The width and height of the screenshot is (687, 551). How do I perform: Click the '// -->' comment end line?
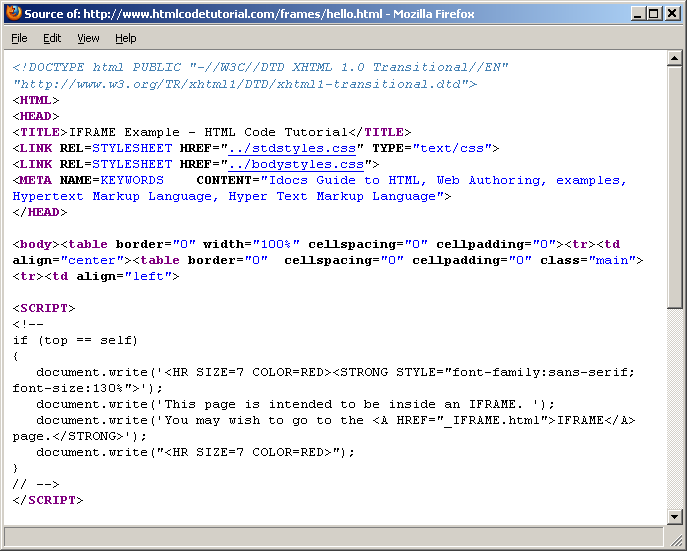click(x=36, y=484)
